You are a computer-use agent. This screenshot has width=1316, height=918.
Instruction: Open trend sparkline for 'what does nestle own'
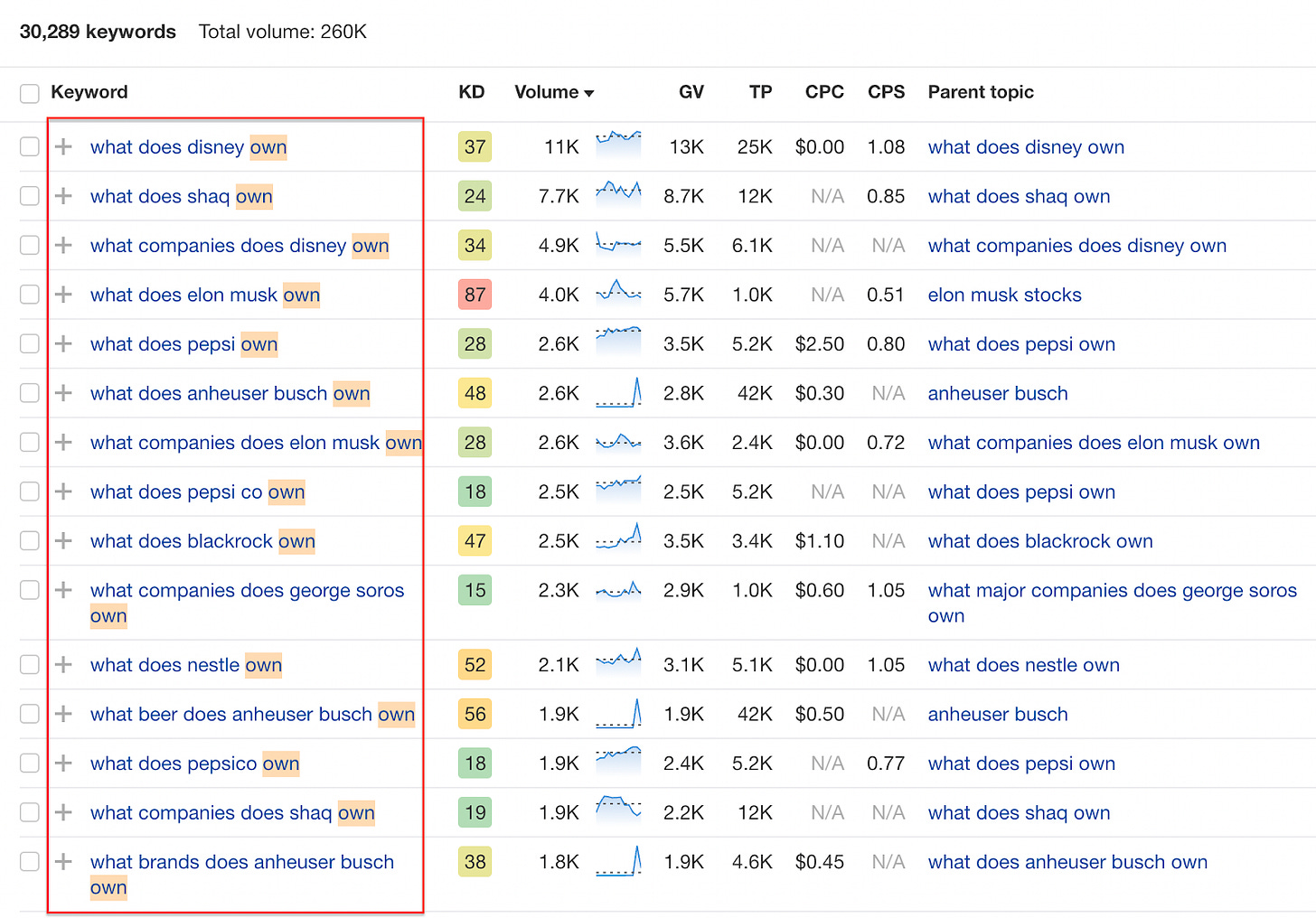[x=618, y=662]
